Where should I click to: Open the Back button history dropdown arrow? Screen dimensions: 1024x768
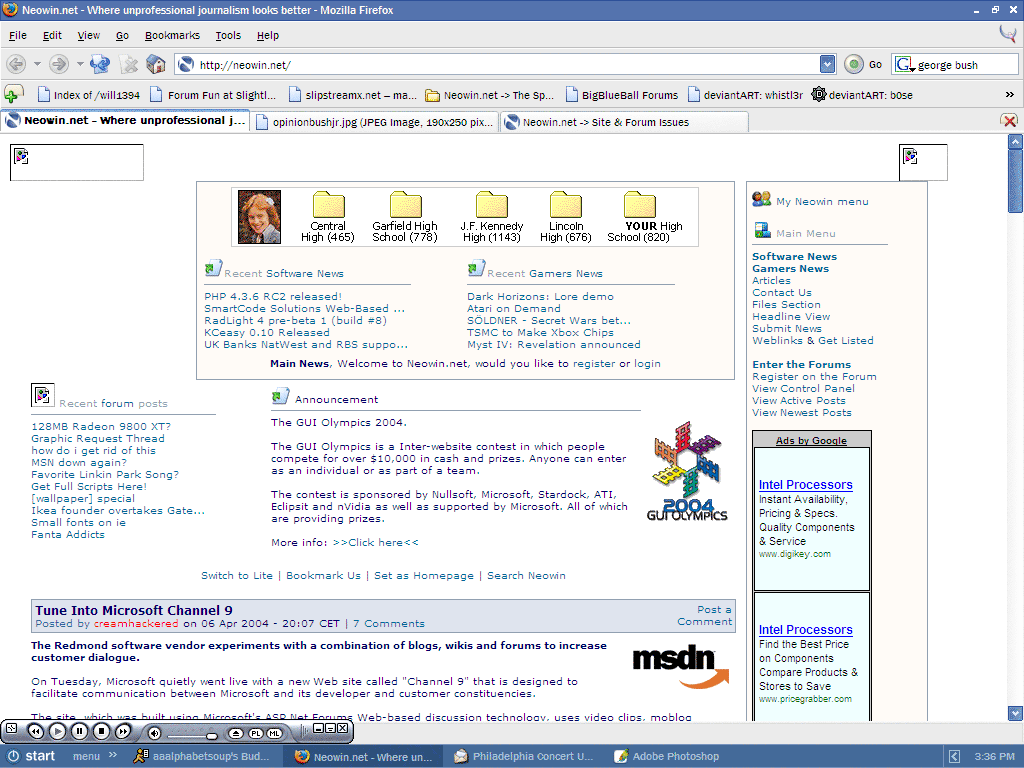pos(37,64)
